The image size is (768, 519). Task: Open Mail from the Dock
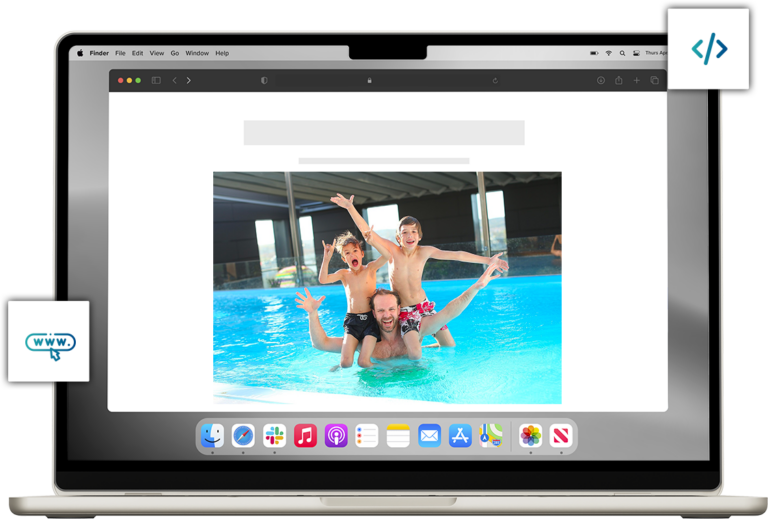click(429, 435)
